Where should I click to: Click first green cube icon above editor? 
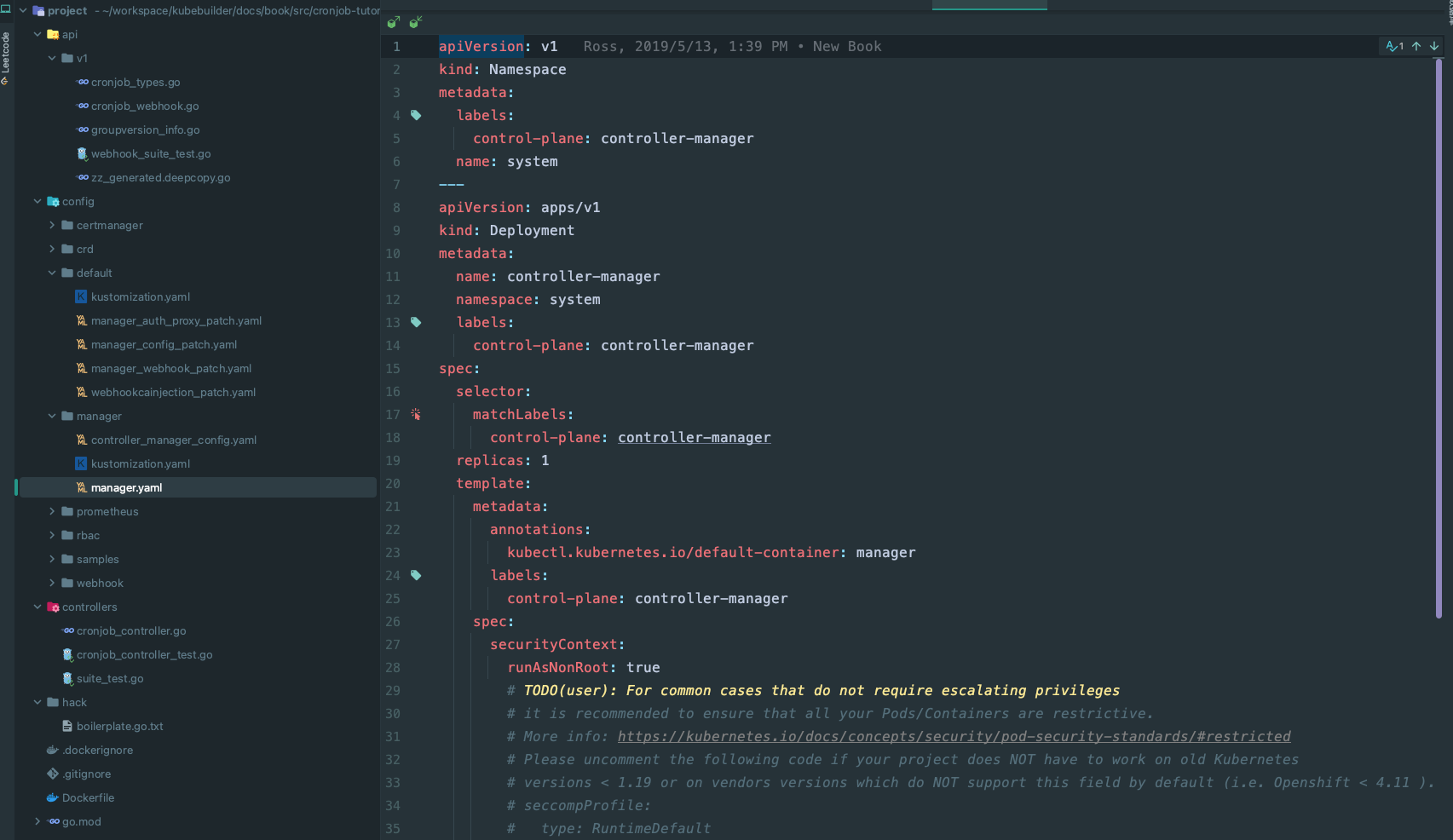point(393,22)
